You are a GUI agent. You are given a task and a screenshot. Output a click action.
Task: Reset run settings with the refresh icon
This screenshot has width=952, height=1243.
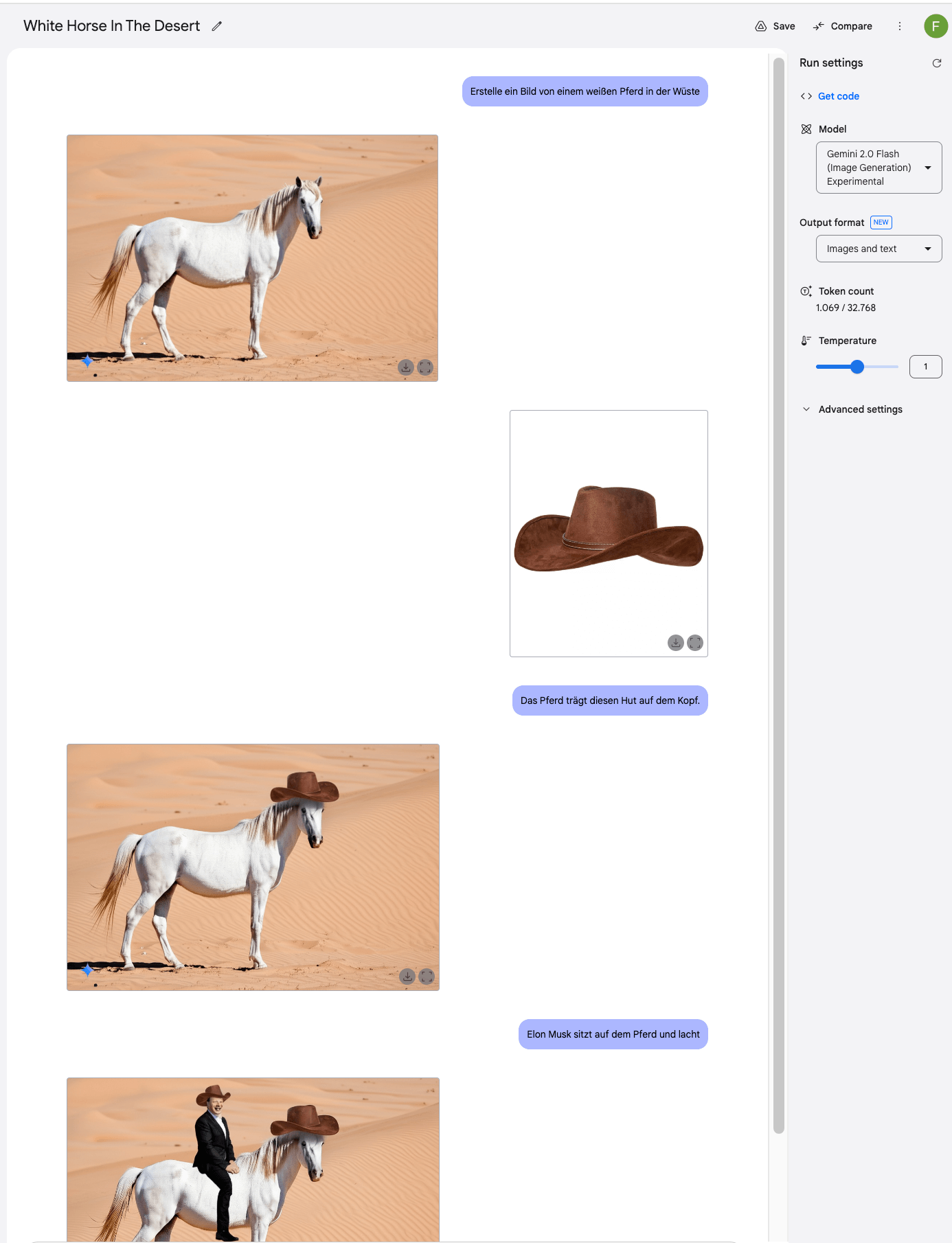coord(936,63)
